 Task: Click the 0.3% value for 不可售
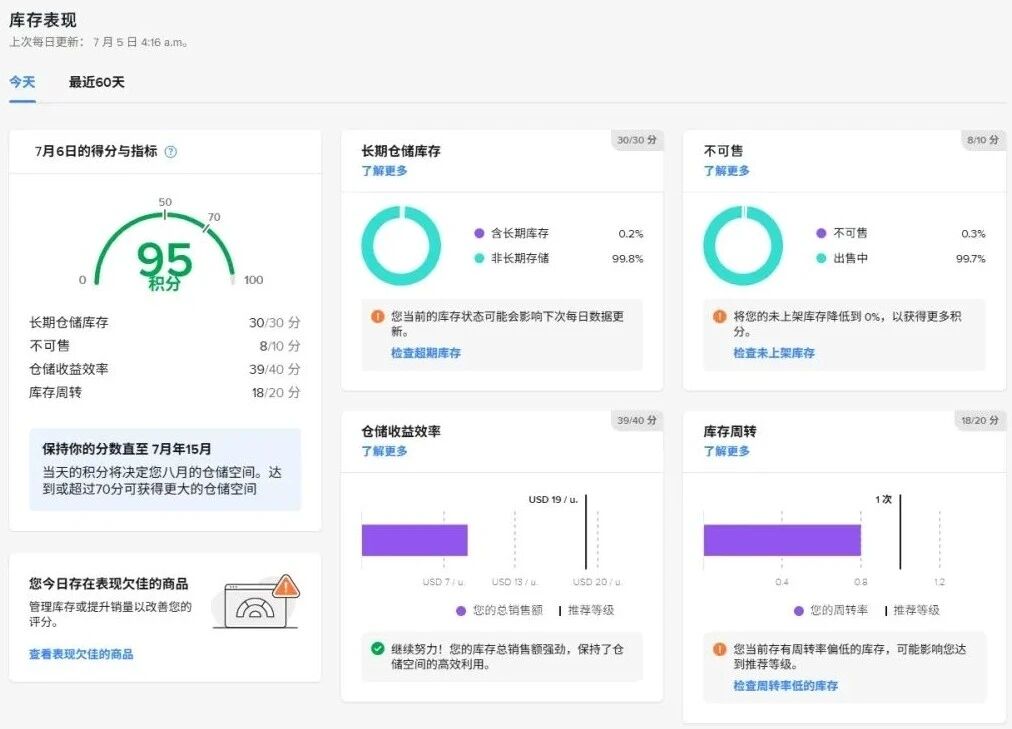973,234
